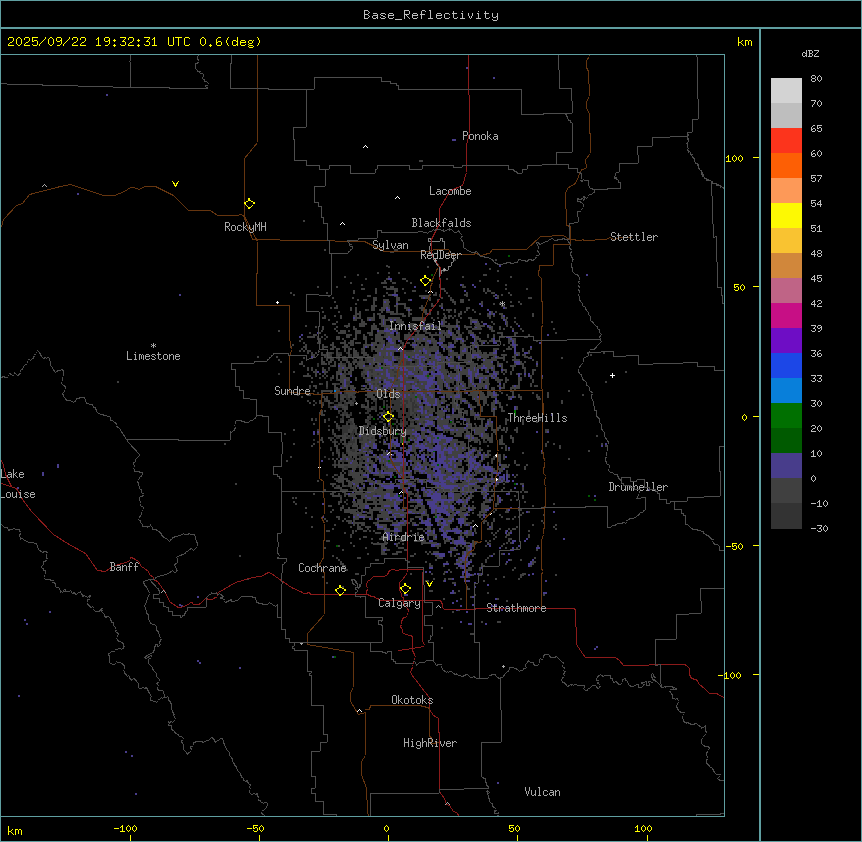862x842 pixels.
Task: Click the yellow diamond marker above RockyMH
Action: click(249, 203)
